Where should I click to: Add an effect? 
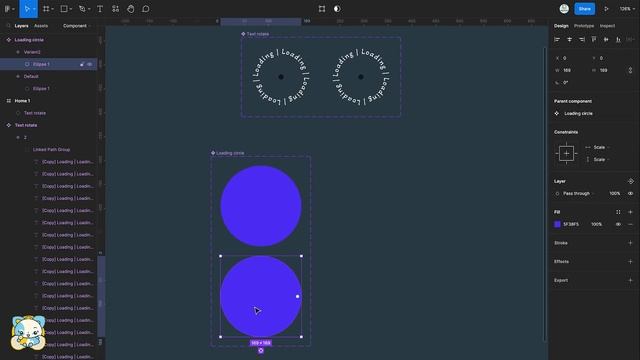tap(630, 262)
